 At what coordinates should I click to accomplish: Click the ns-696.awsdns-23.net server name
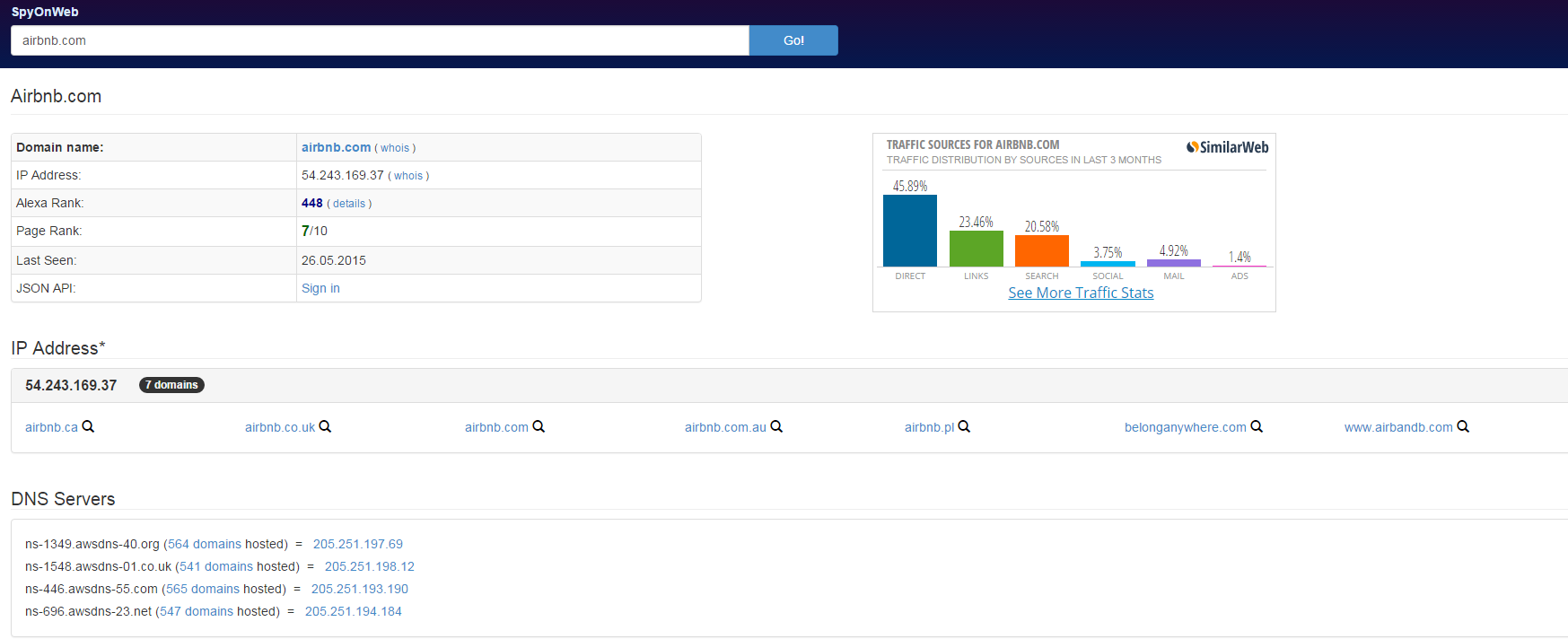tap(88, 611)
